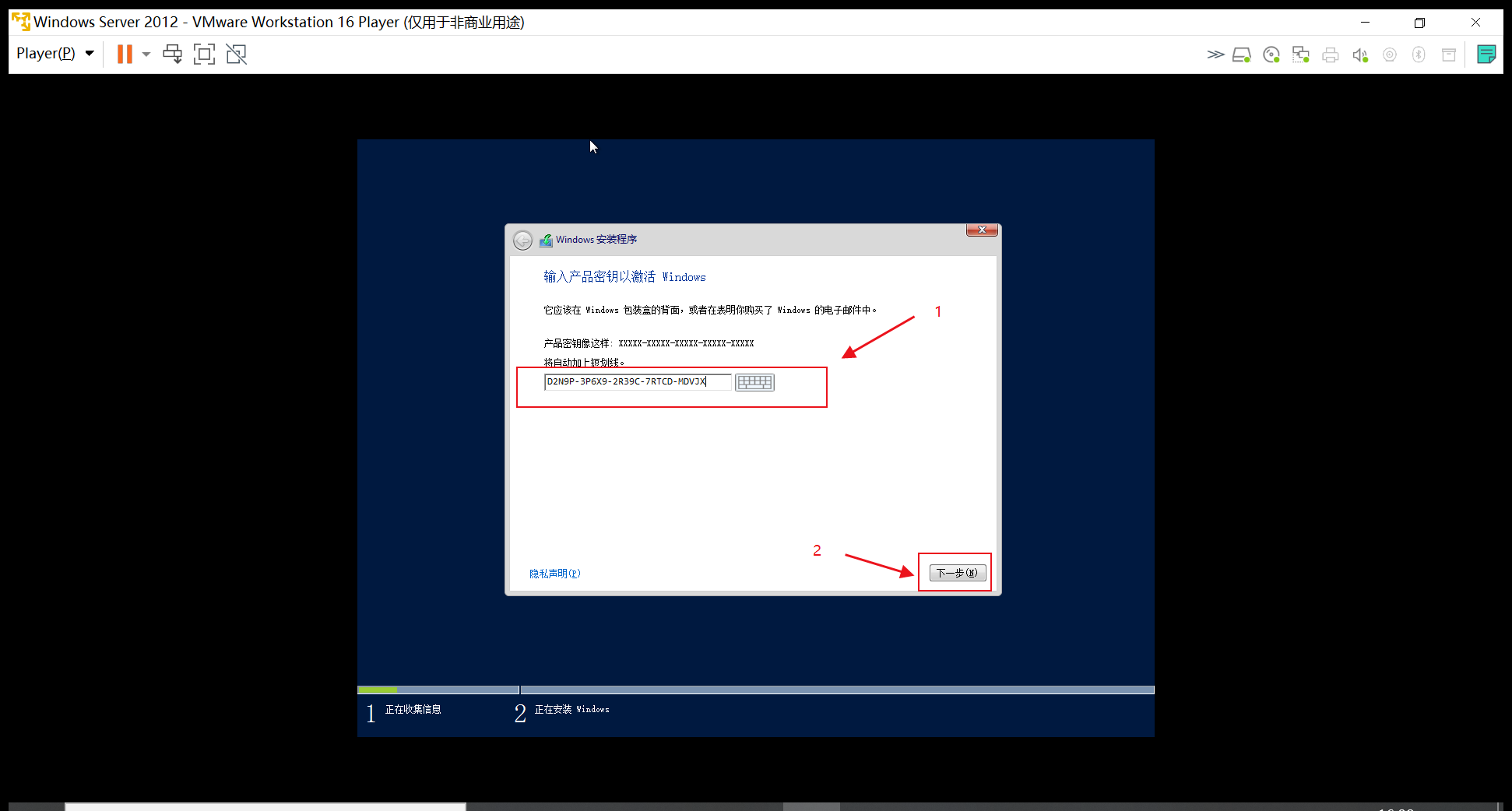Minimize the VMware Player window
The image size is (1512, 811).
coord(1365,23)
